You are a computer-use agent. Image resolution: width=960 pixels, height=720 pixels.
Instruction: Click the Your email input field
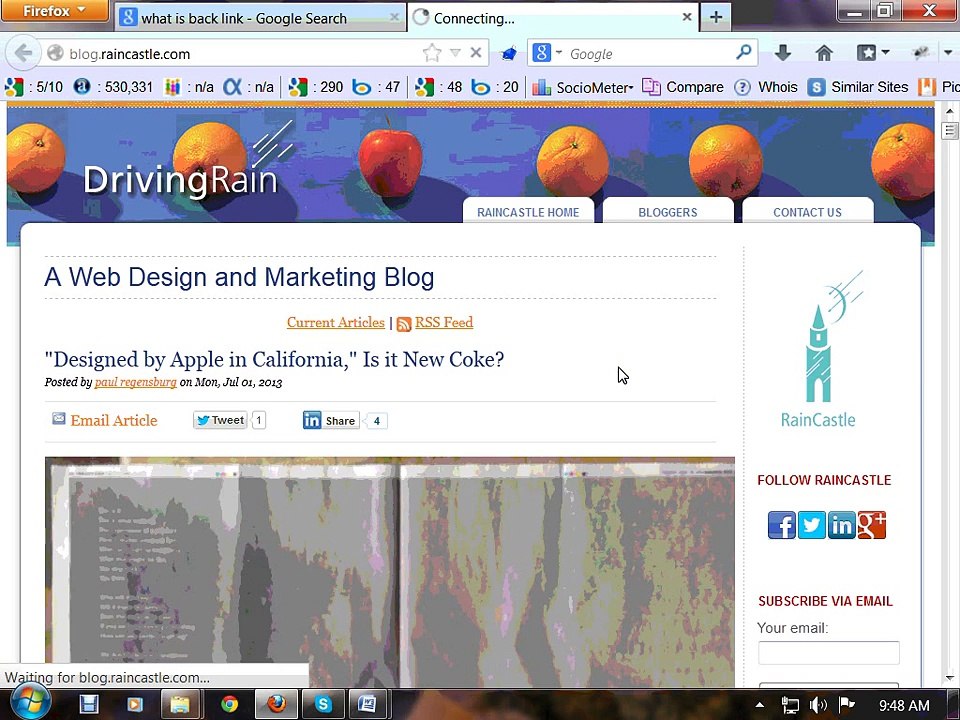(829, 653)
